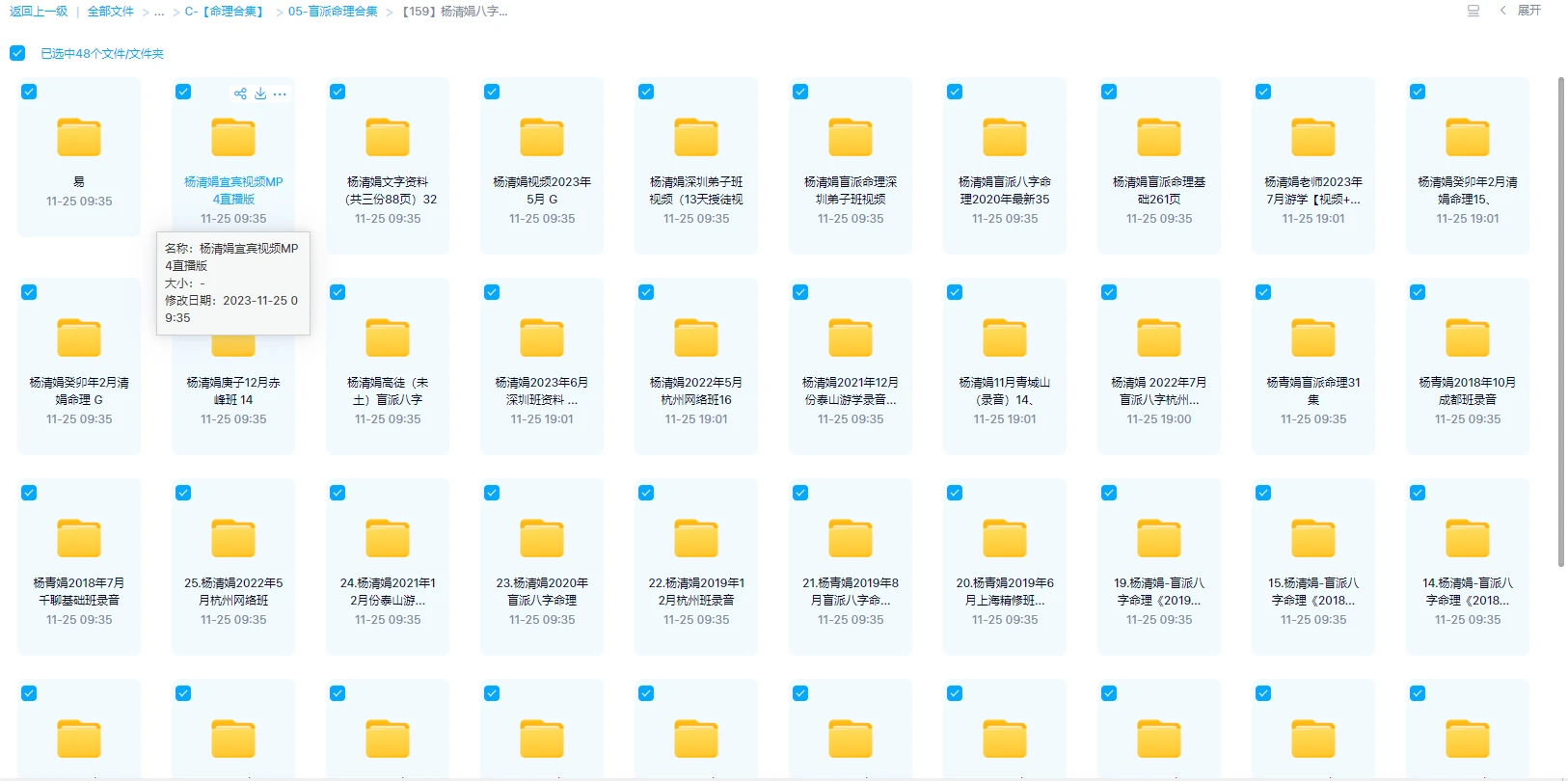Click the share icon on the hovered folder
1568x781 pixels.
pyautogui.click(x=240, y=94)
